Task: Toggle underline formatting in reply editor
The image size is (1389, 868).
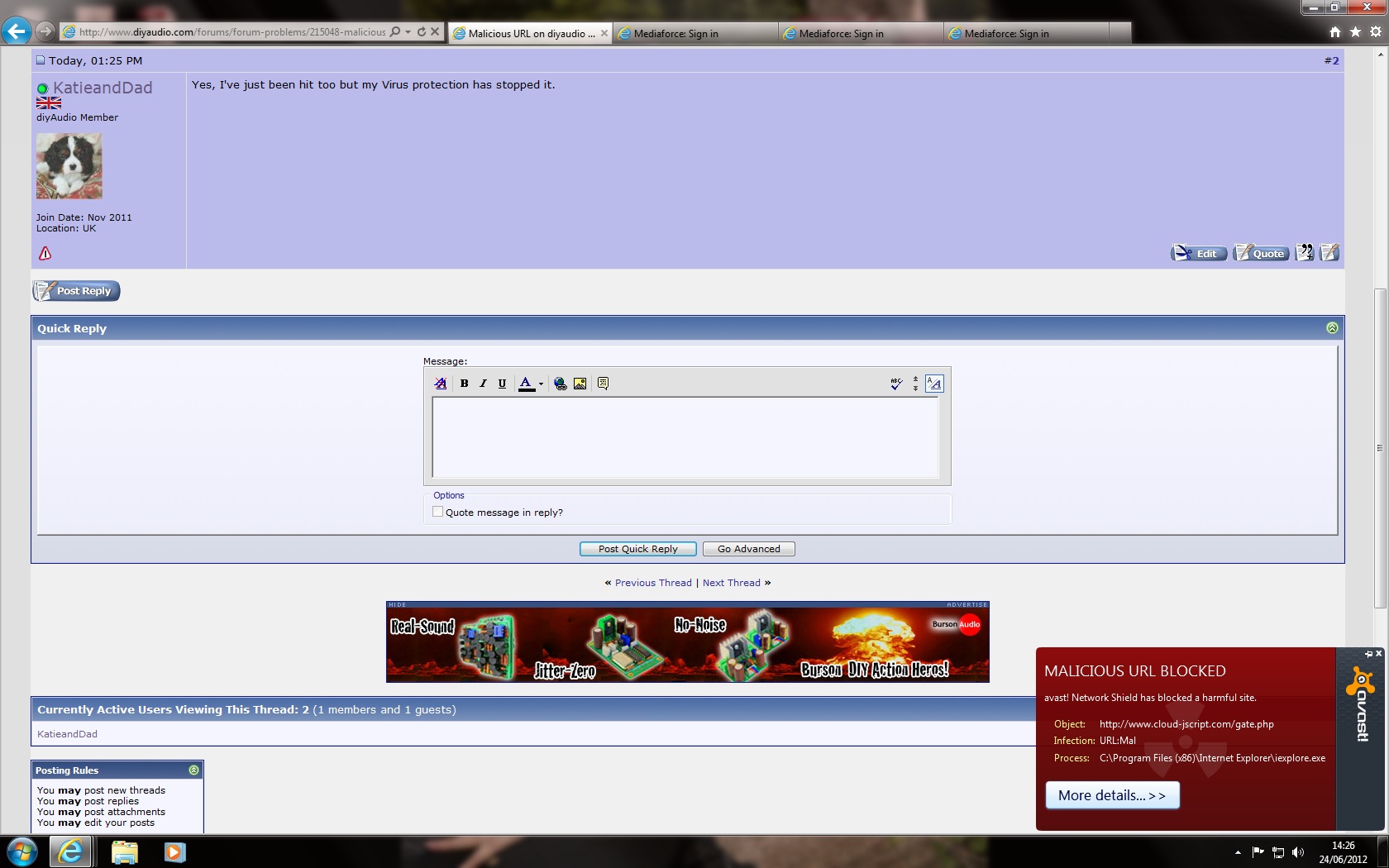Action: [502, 384]
